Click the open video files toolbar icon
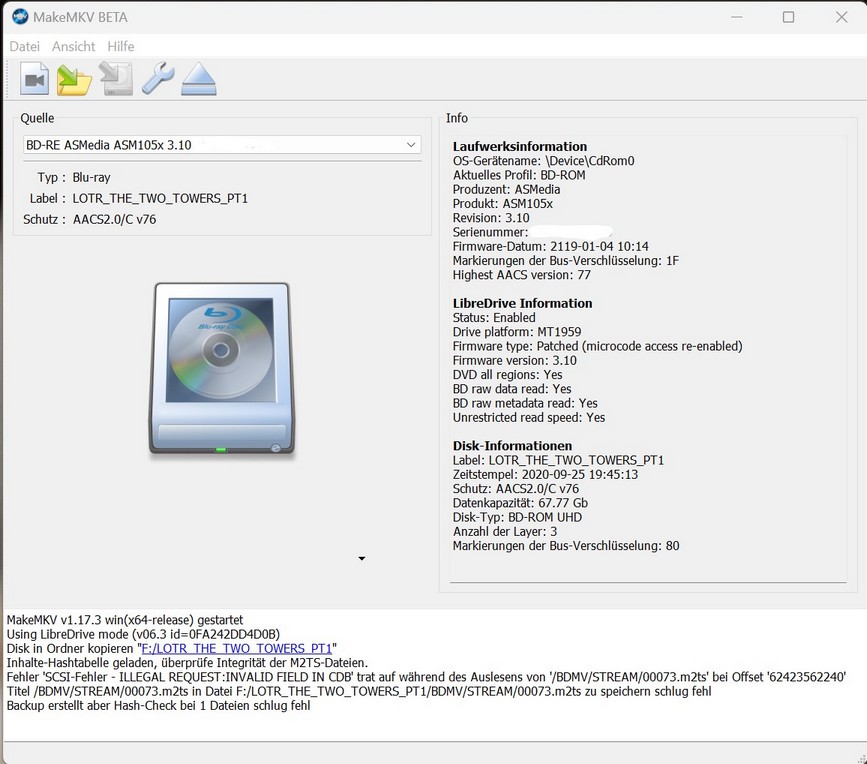The height and width of the screenshot is (764, 867). (x=35, y=78)
